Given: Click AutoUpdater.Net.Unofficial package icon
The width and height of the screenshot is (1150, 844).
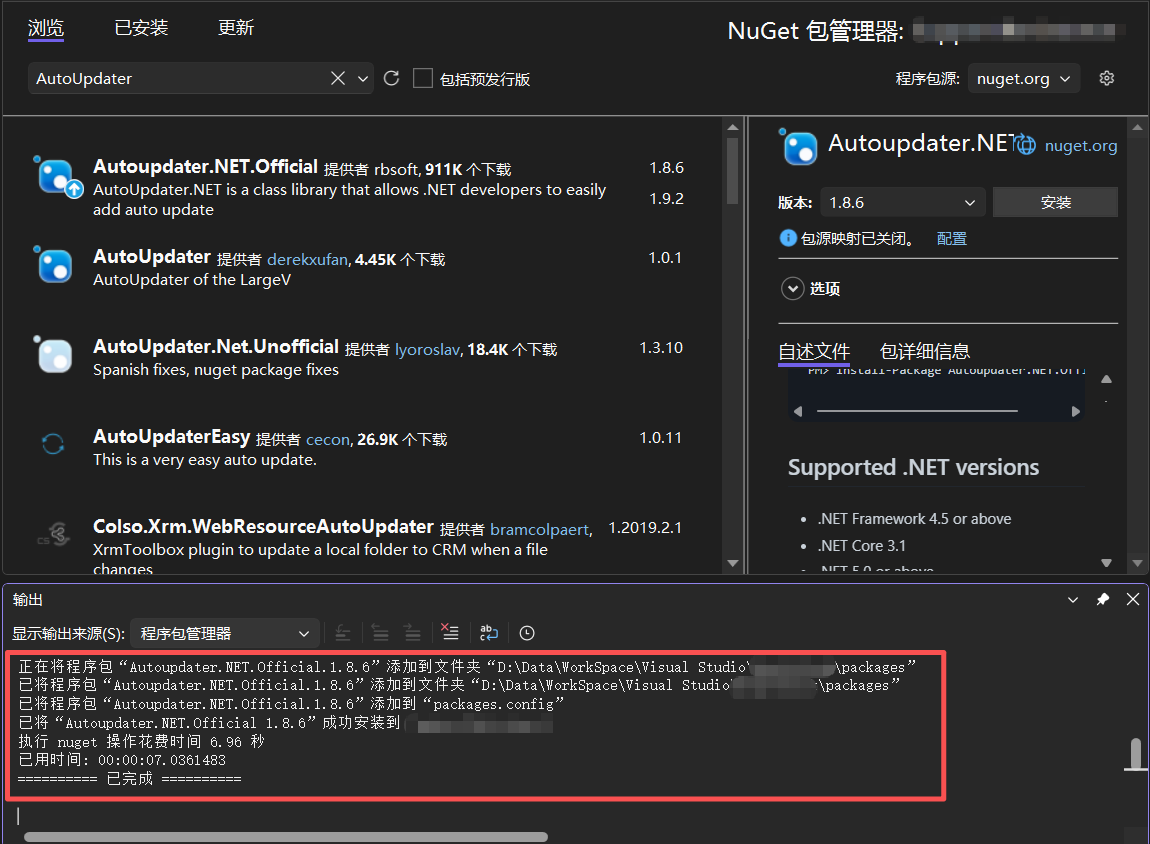Looking at the screenshot, I should (x=55, y=356).
